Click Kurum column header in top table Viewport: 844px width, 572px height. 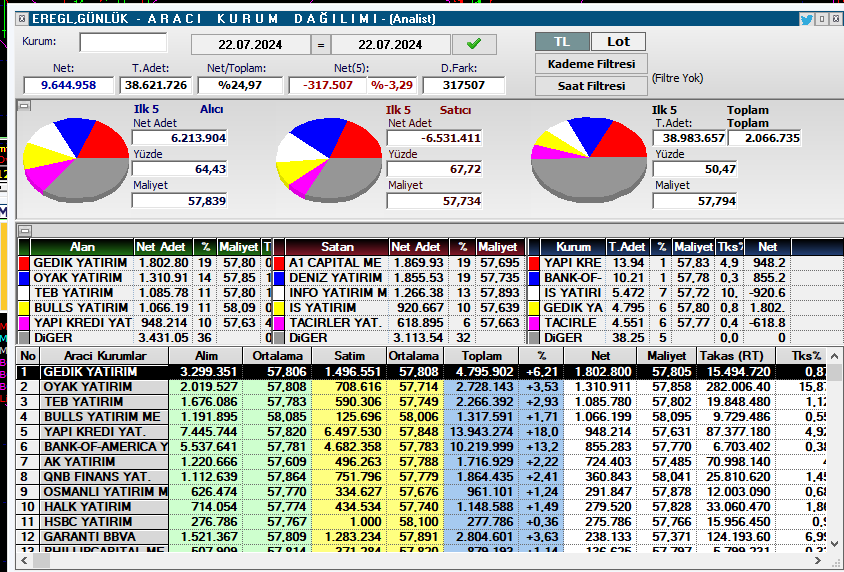[573, 247]
